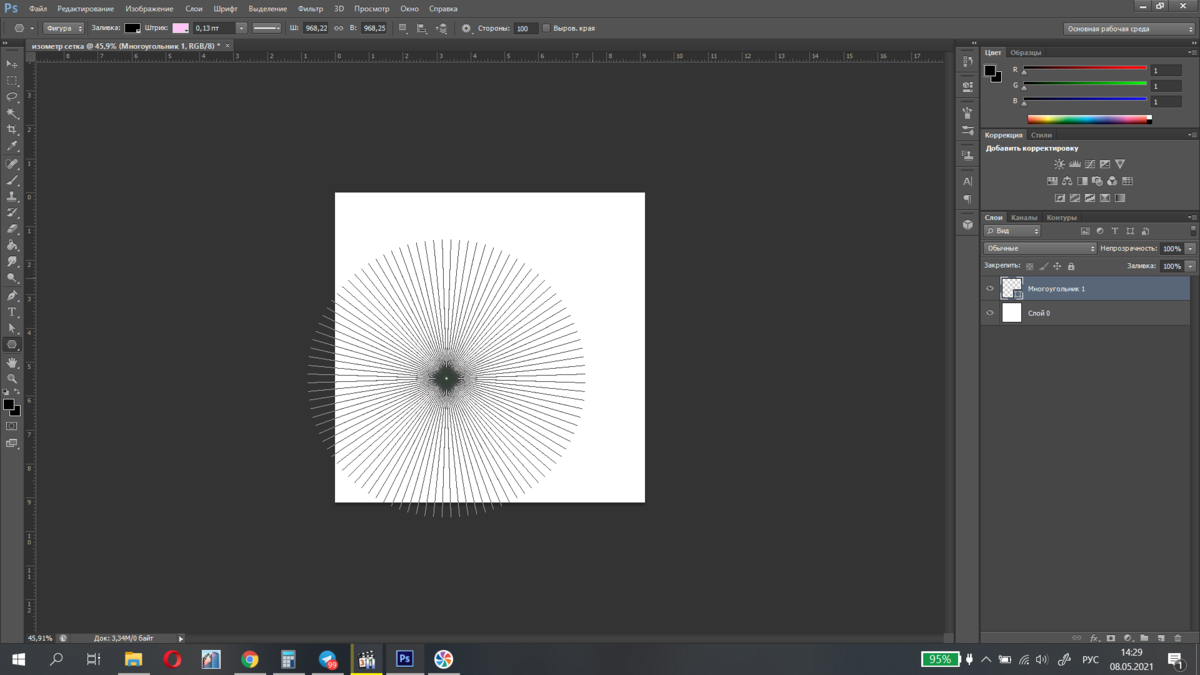Click the Стороны sides input field
Viewport: 1200px width, 675px height.
[x=525, y=28]
